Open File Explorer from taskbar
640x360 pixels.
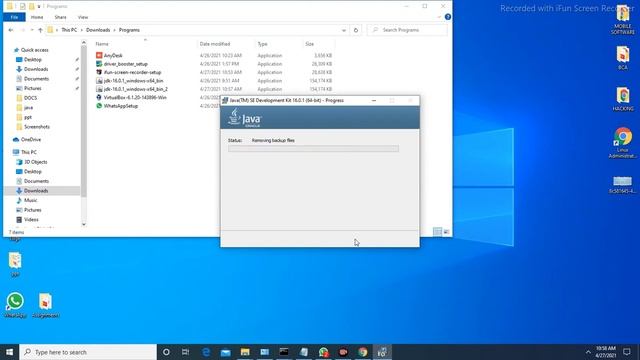[245, 352]
